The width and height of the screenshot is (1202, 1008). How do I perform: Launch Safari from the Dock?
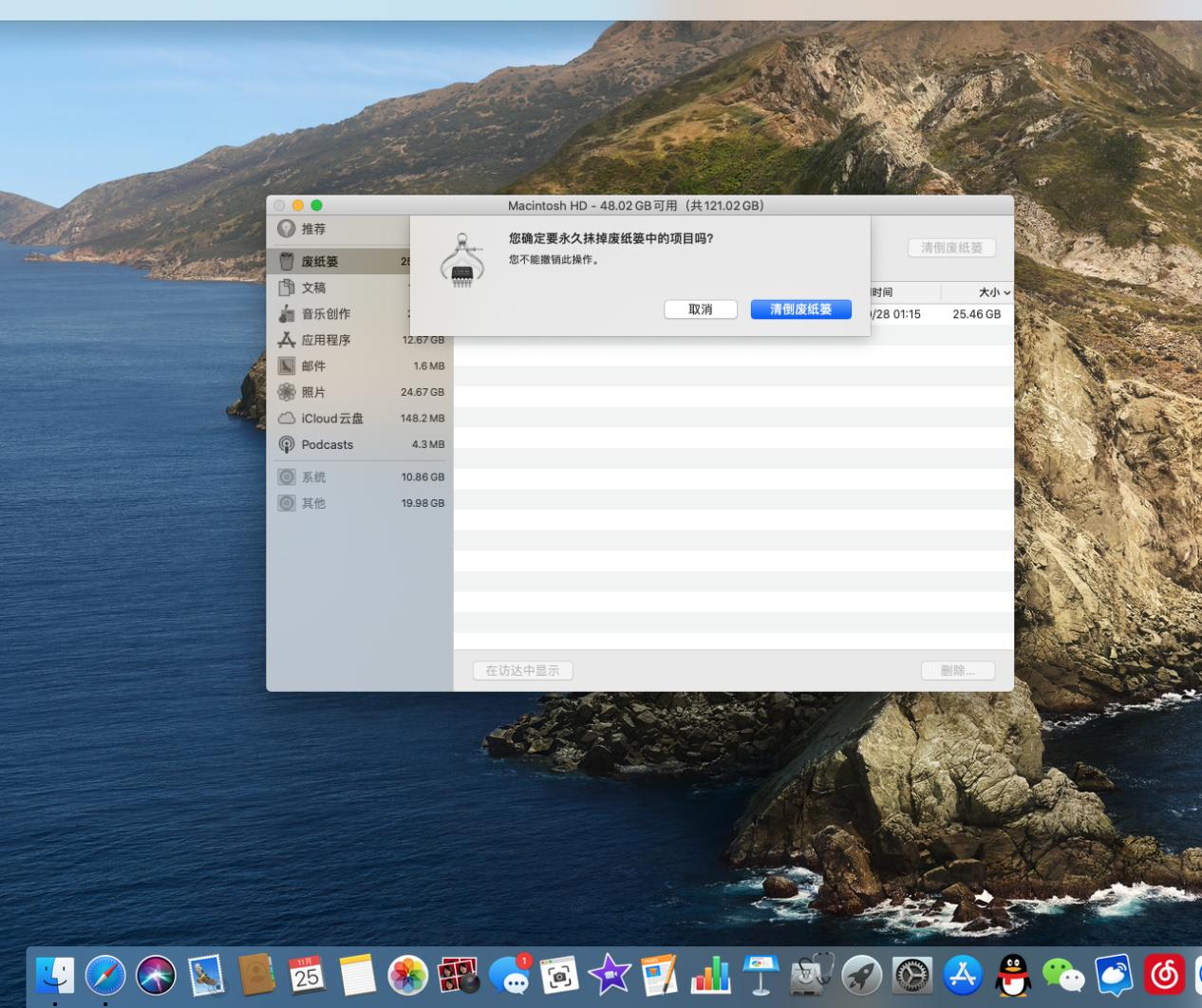(x=105, y=975)
